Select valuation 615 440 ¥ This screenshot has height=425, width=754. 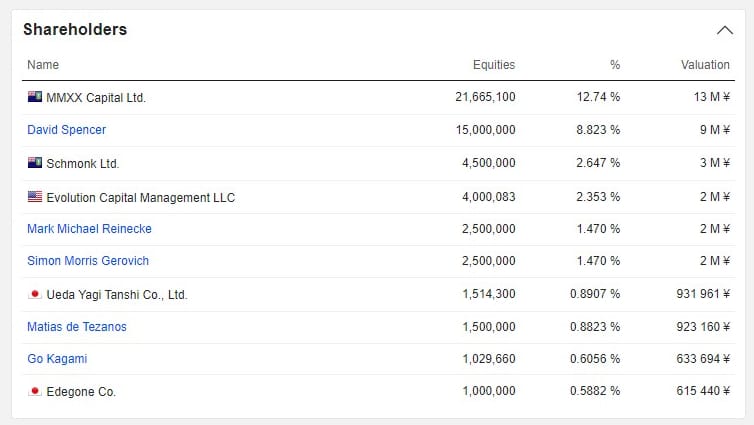(x=703, y=391)
